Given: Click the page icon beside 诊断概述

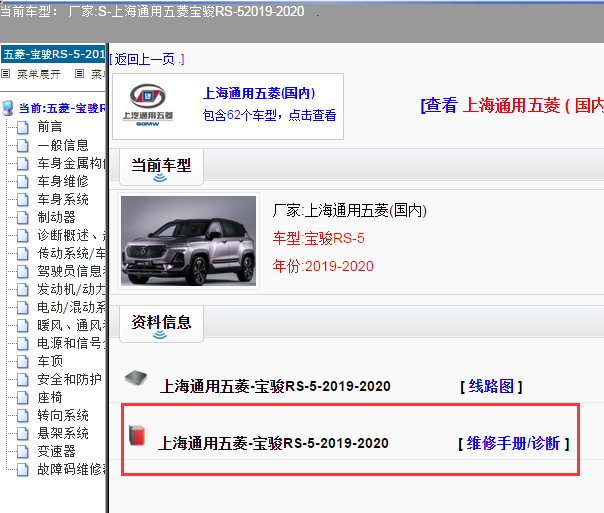Looking at the screenshot, I should coord(23,236).
